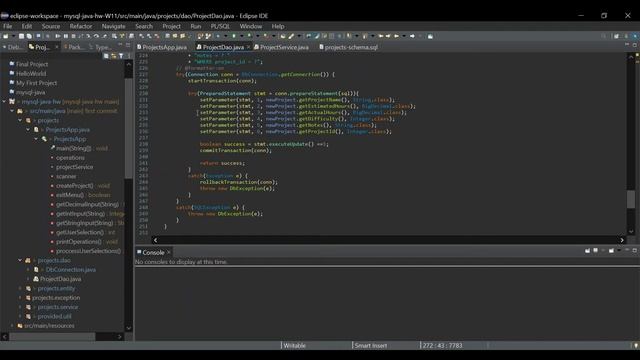This screenshot has height=360, width=640.
Task: Minimize the Project Explorer panel
Action: pos(120,44)
